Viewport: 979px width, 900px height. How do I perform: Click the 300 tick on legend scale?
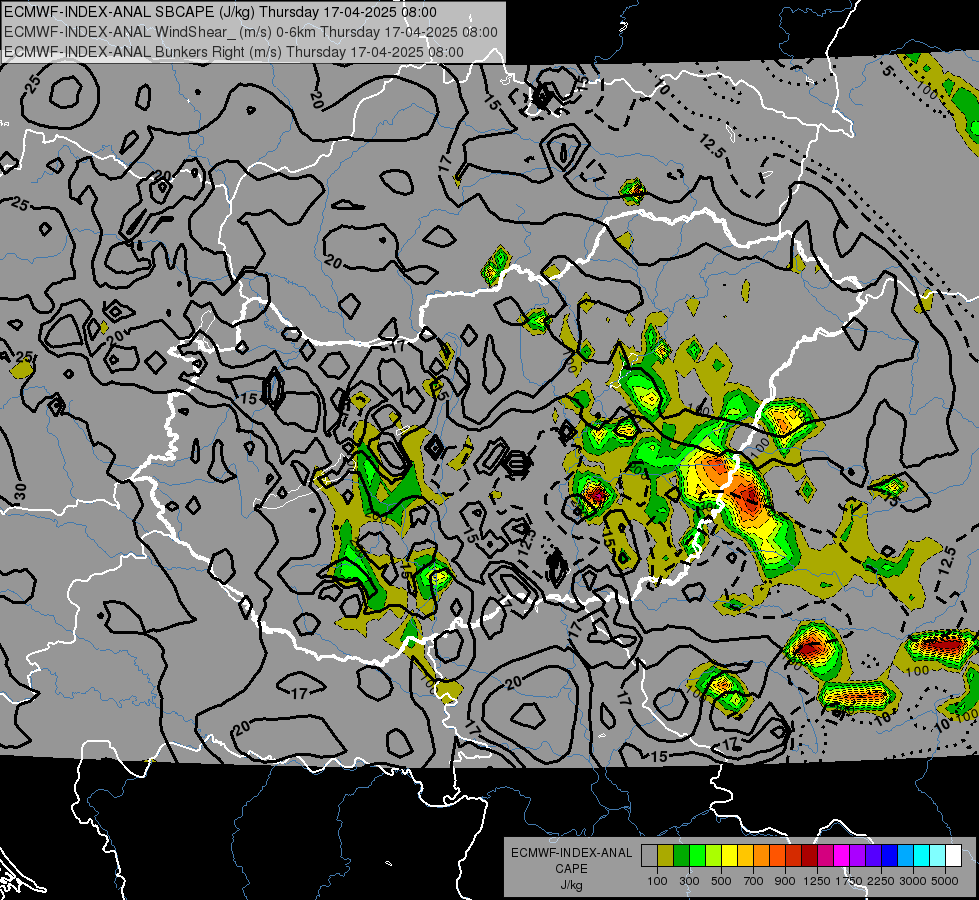pos(689,881)
